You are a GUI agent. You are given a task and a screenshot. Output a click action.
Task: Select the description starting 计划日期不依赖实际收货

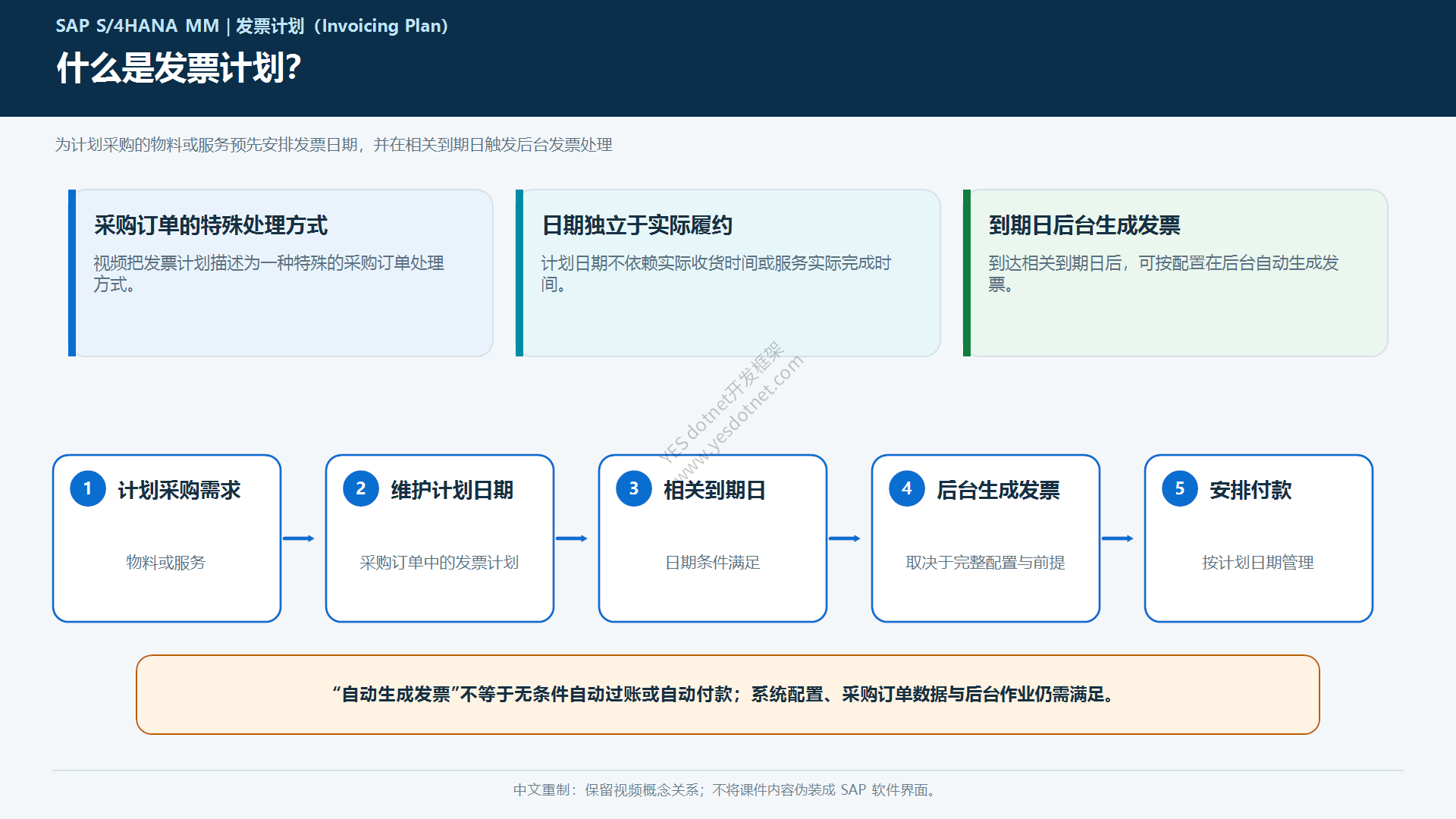click(x=716, y=274)
